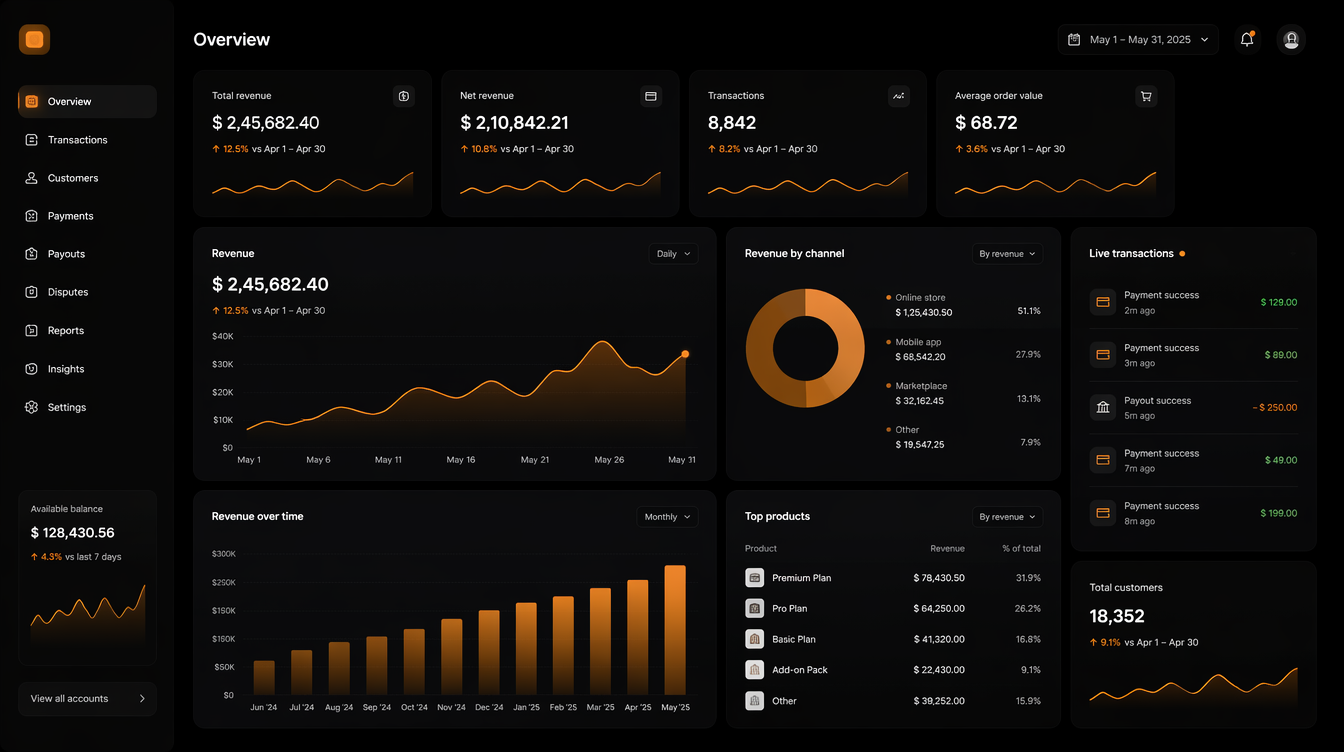Image resolution: width=1344 pixels, height=752 pixels.
Task: Click the $ 68,542.20 Mobile app value
Action: [x=920, y=357]
